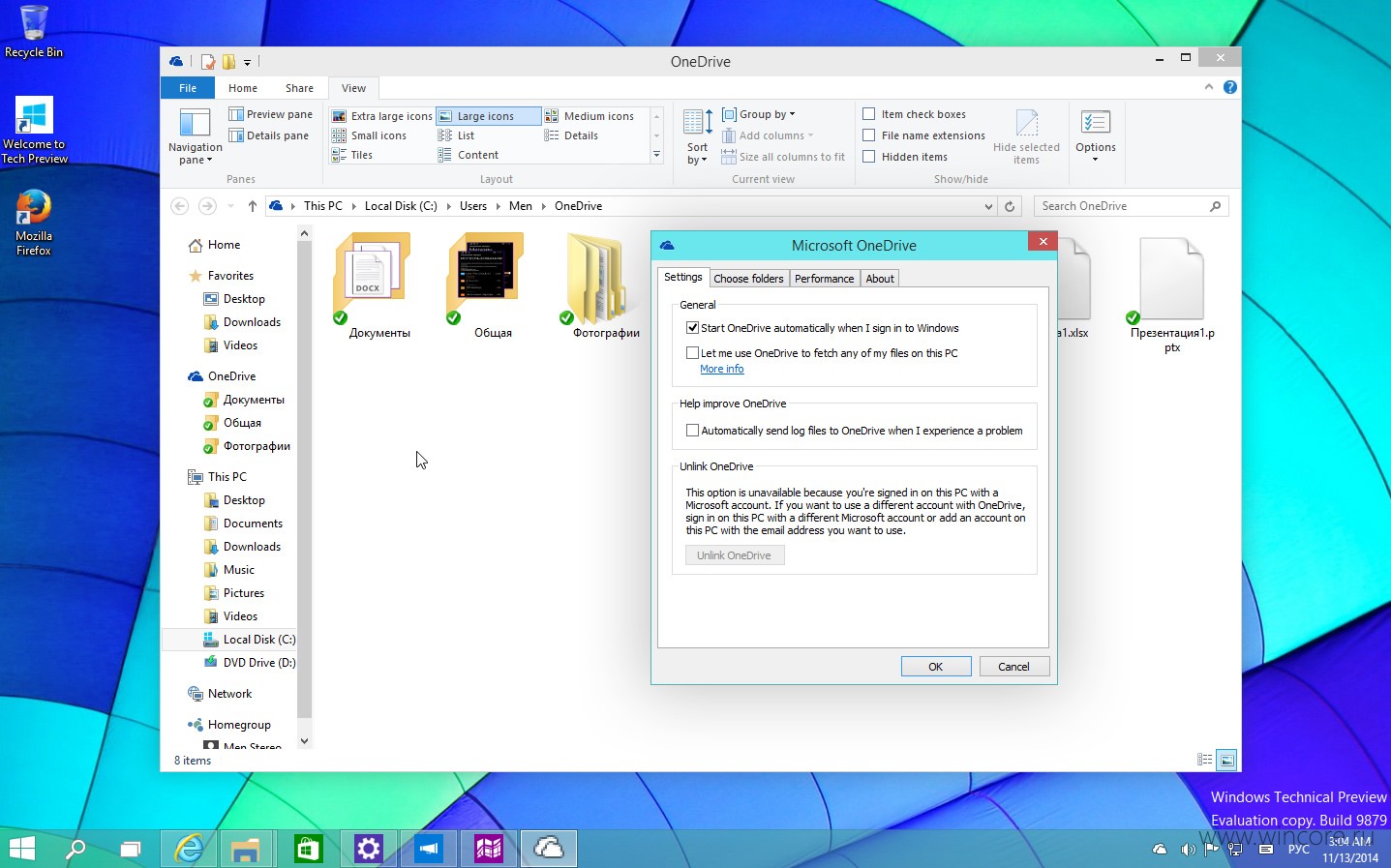Open the recent locations dropdown arrow
The image size is (1391, 868).
coord(230,206)
